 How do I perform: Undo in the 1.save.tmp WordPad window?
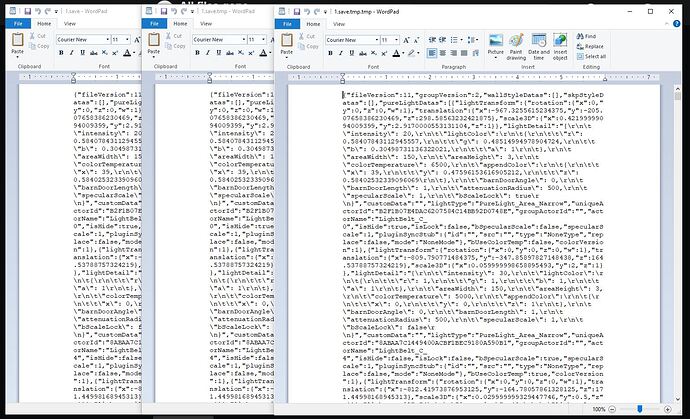(174, 11)
